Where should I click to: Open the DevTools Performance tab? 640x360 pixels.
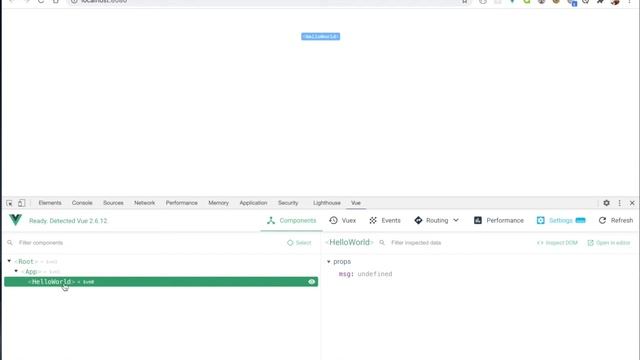coord(182,203)
